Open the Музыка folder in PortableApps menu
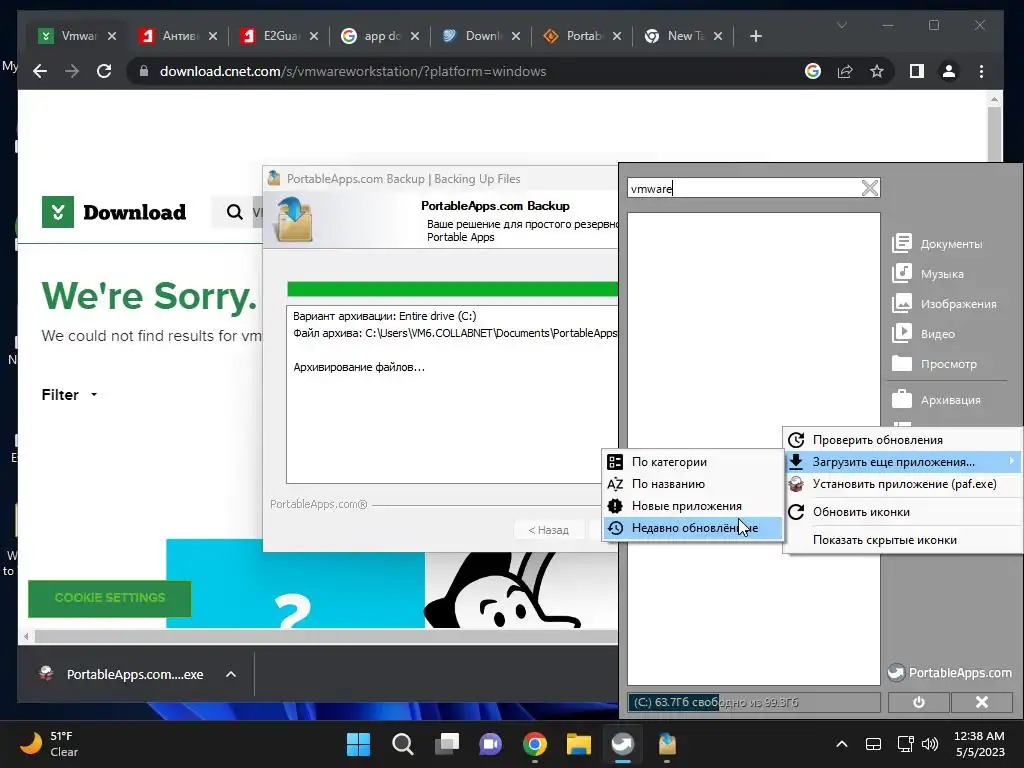1024x768 pixels. click(x=928, y=274)
